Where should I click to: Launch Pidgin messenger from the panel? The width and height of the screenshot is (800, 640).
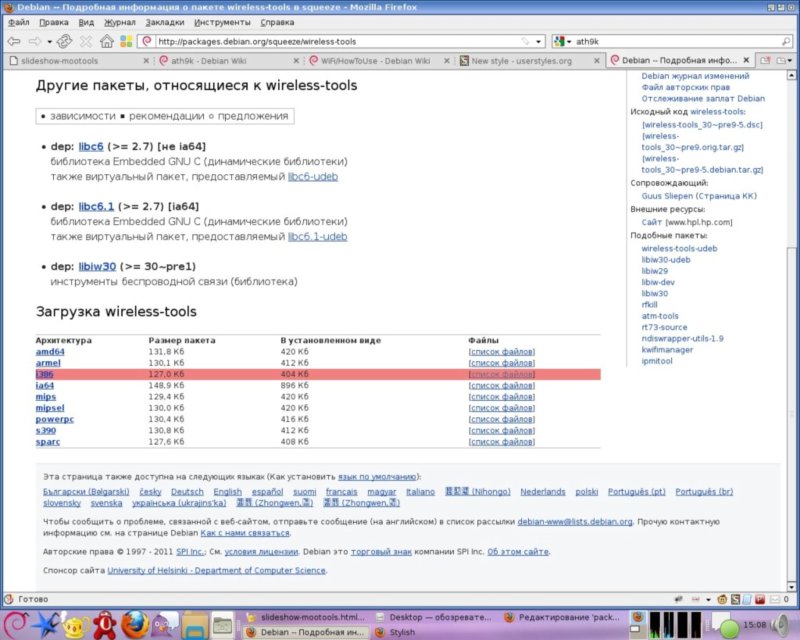[x=166, y=625]
